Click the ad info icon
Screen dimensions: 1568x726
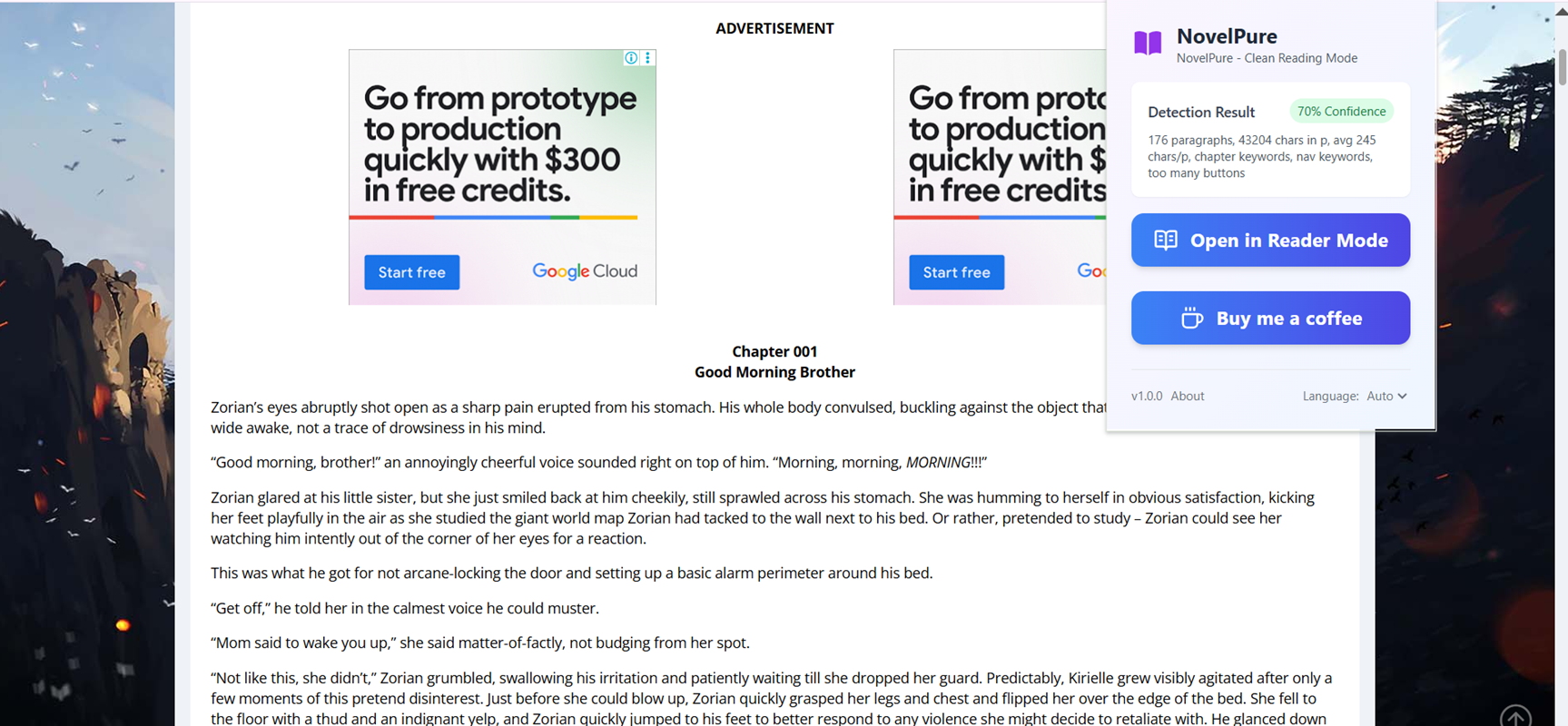click(x=631, y=58)
